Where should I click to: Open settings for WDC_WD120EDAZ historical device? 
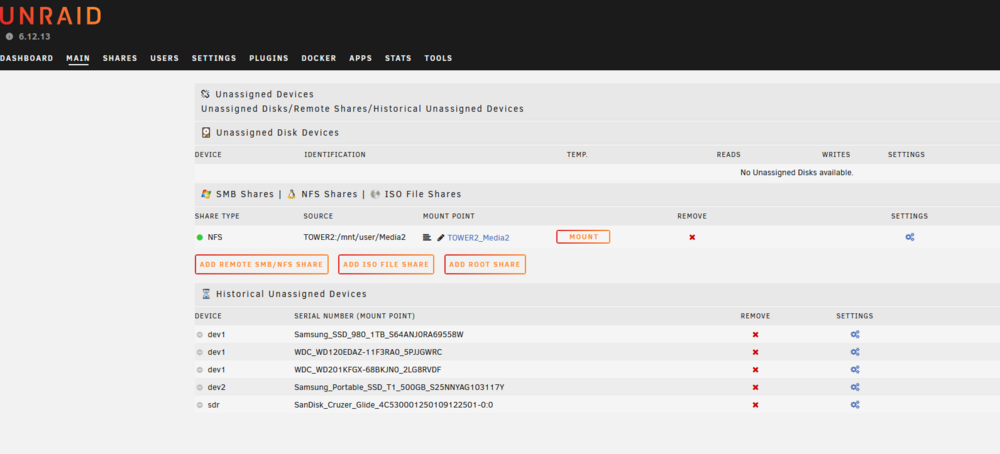pos(855,352)
